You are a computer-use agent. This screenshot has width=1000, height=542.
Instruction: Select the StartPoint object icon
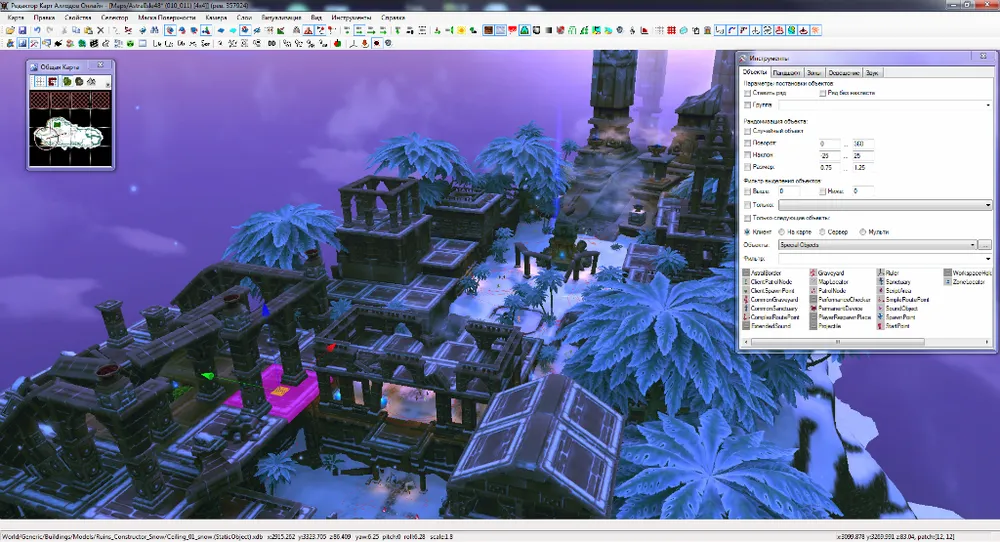click(880, 326)
